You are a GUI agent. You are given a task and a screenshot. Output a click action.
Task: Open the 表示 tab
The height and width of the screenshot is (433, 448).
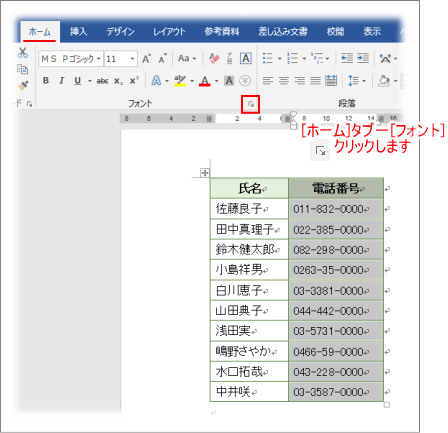point(372,32)
